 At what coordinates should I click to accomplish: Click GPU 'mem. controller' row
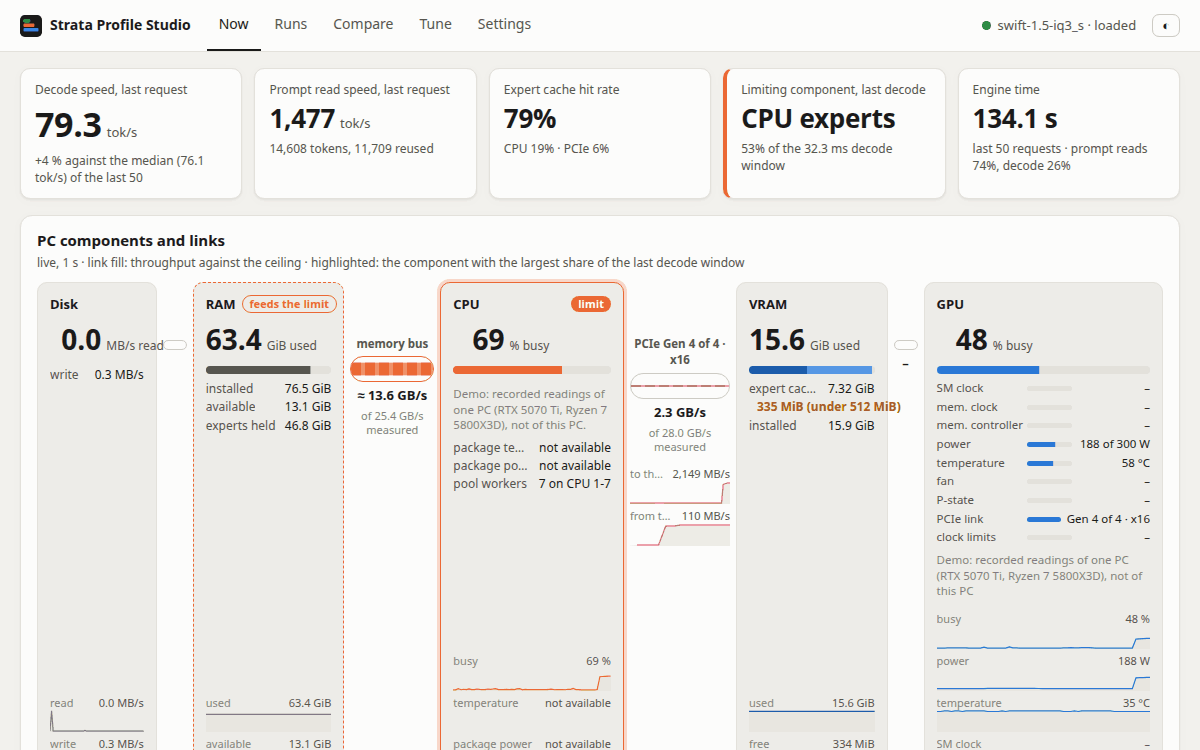click(1043, 425)
